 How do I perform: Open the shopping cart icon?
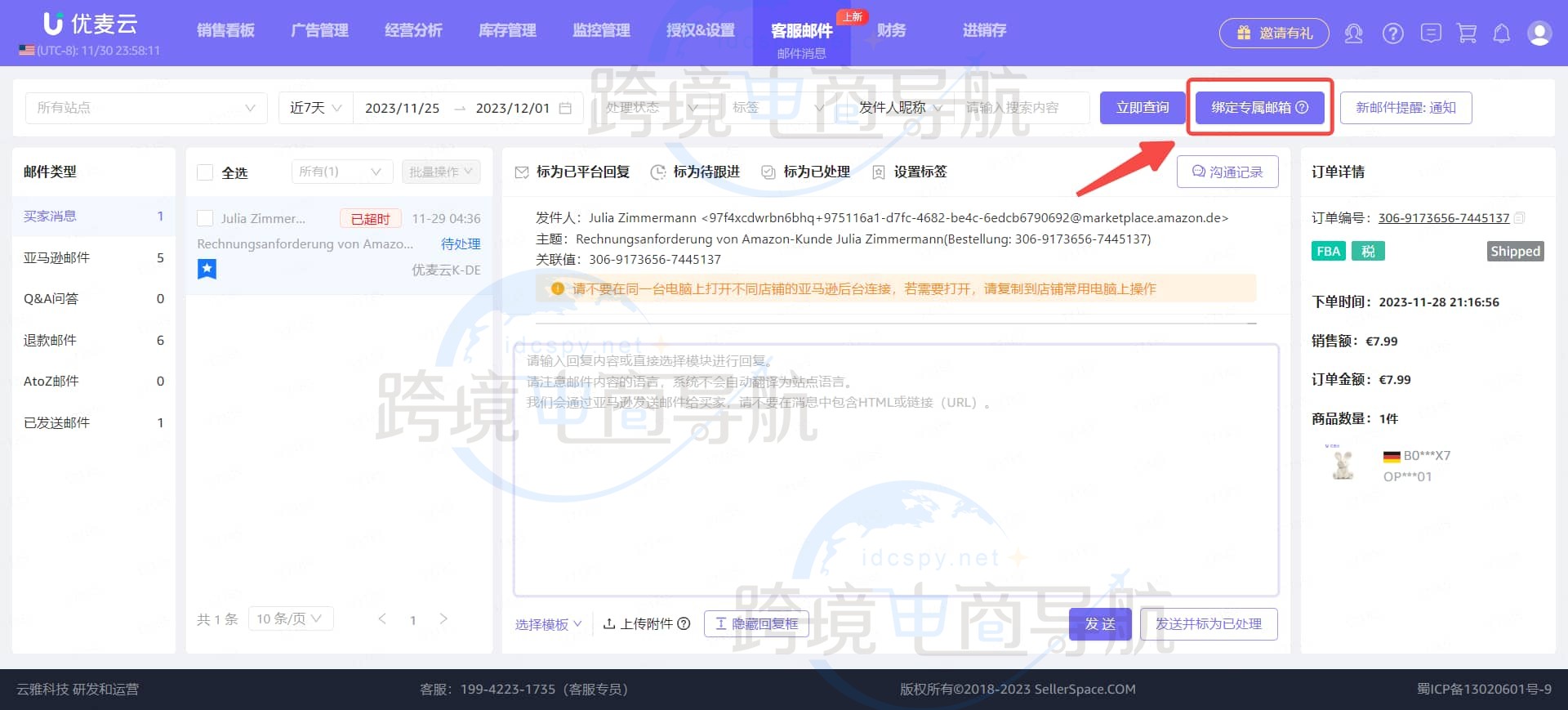1467,33
